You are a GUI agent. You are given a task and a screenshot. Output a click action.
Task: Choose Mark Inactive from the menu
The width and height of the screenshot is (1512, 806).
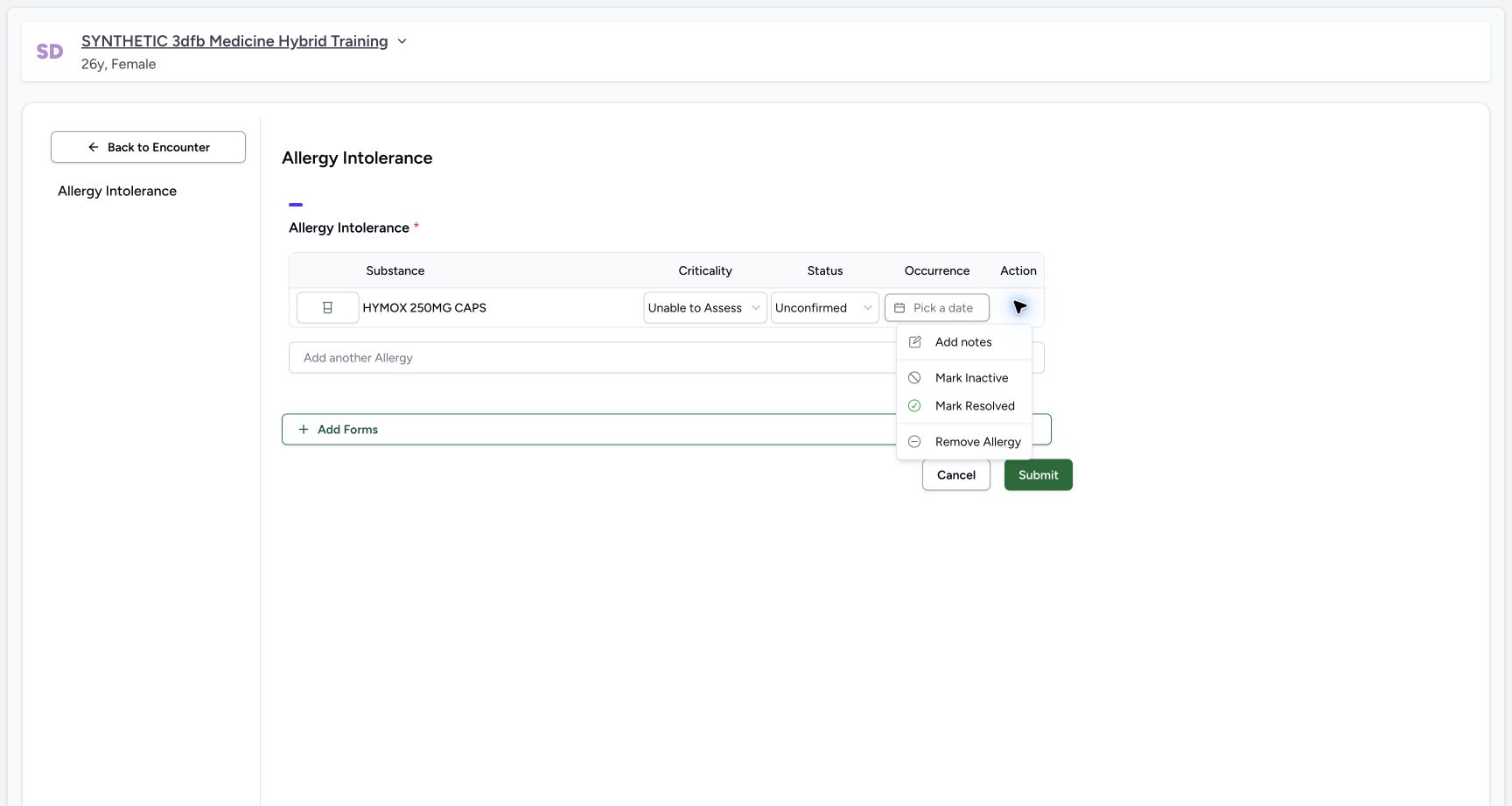click(964, 378)
